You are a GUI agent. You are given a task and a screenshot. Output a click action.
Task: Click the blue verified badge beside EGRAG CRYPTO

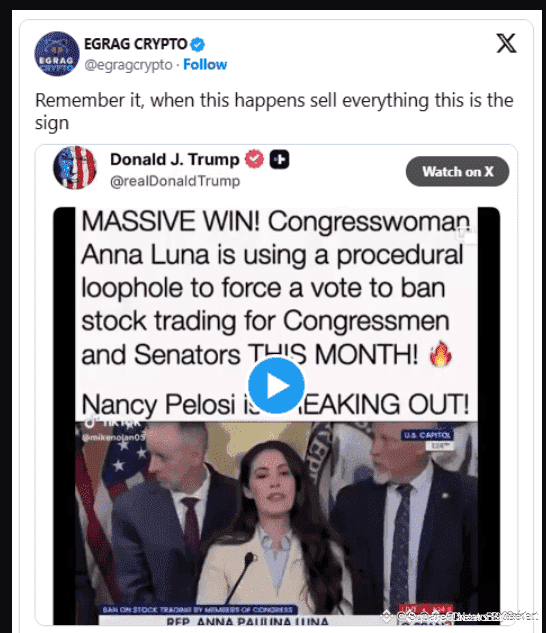pyautogui.click(x=197, y=44)
